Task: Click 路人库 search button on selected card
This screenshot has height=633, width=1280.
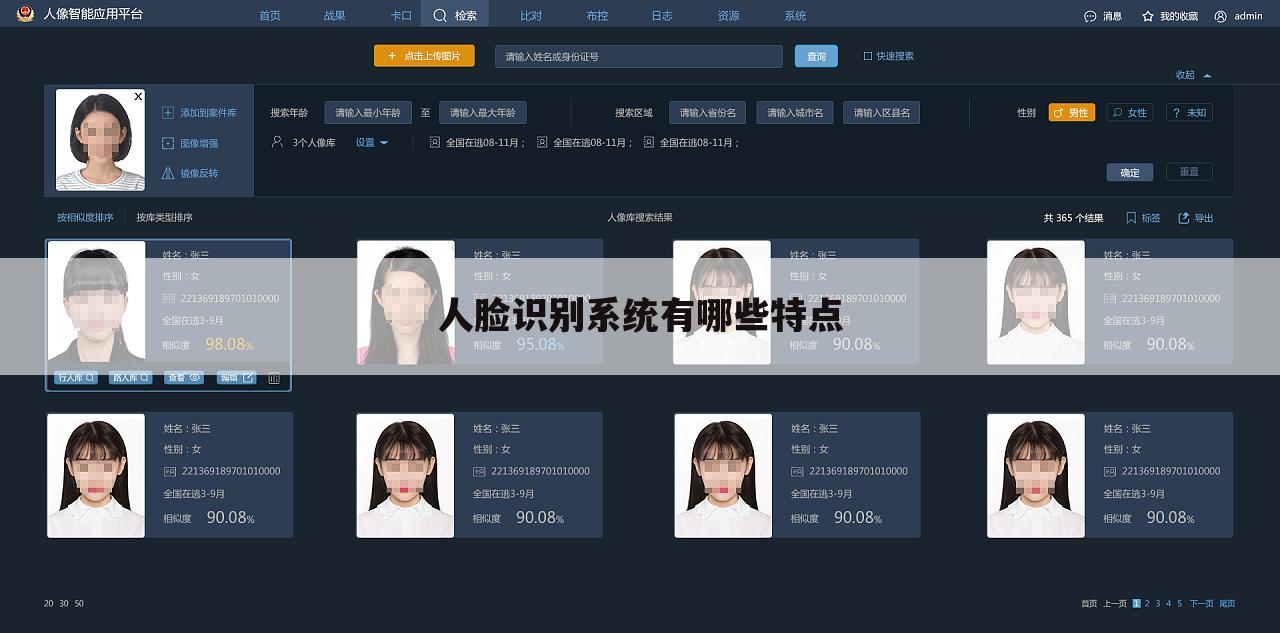Action: tap(130, 377)
